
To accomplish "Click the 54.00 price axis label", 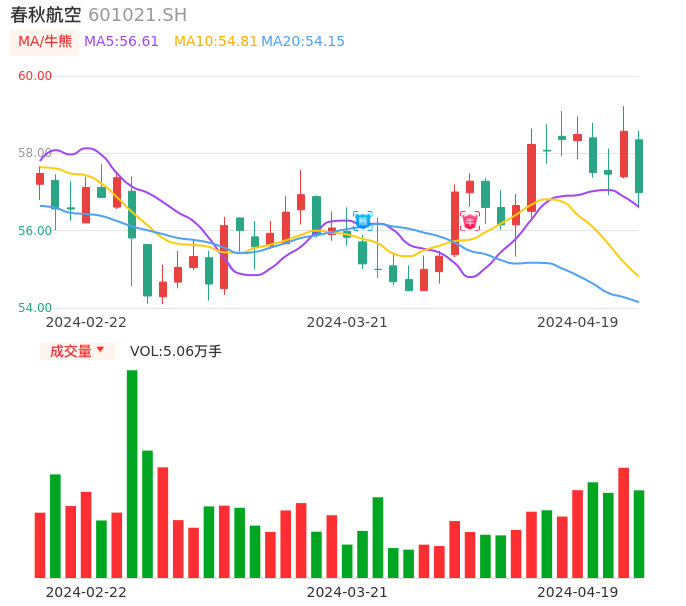I will coord(35,308).
